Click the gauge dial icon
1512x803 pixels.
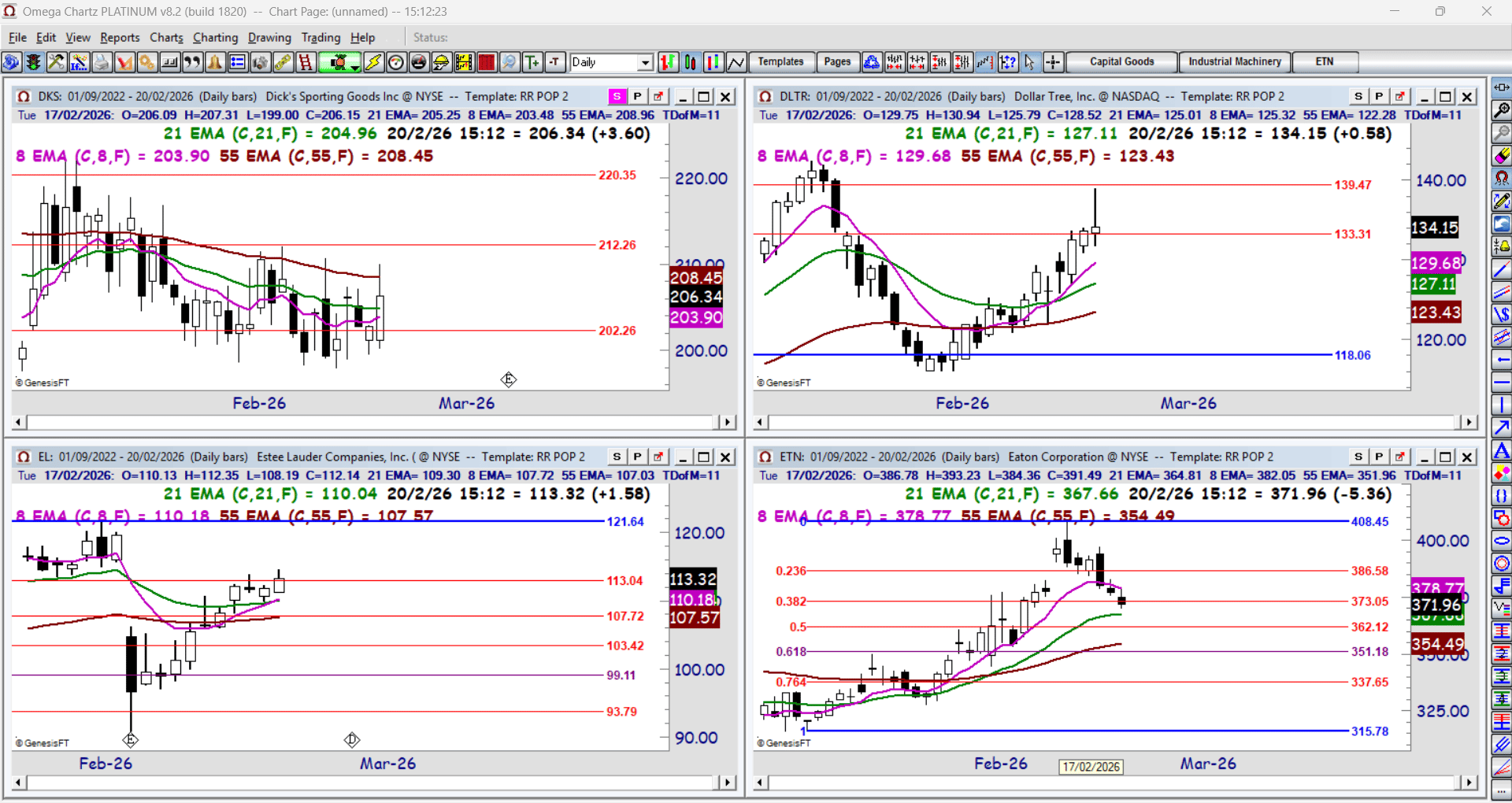click(x=396, y=62)
